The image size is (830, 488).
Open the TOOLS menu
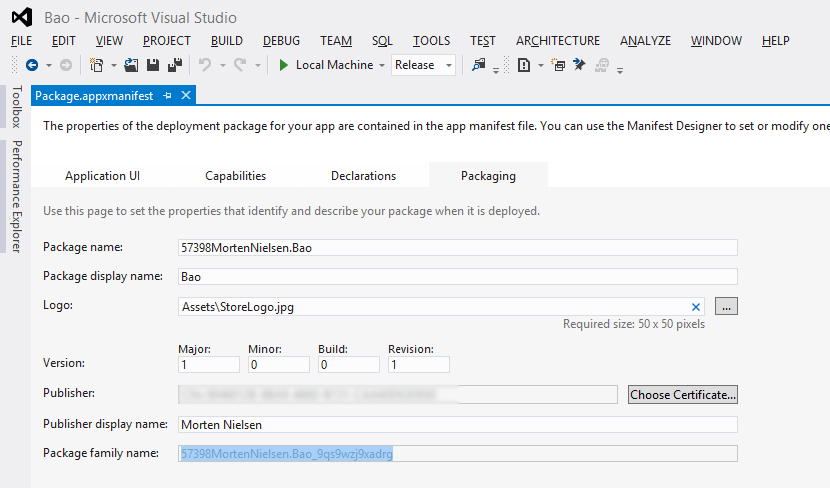(431, 41)
